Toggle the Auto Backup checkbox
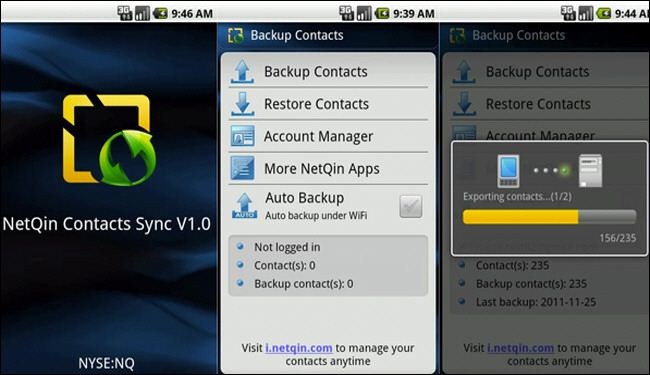 (x=410, y=206)
